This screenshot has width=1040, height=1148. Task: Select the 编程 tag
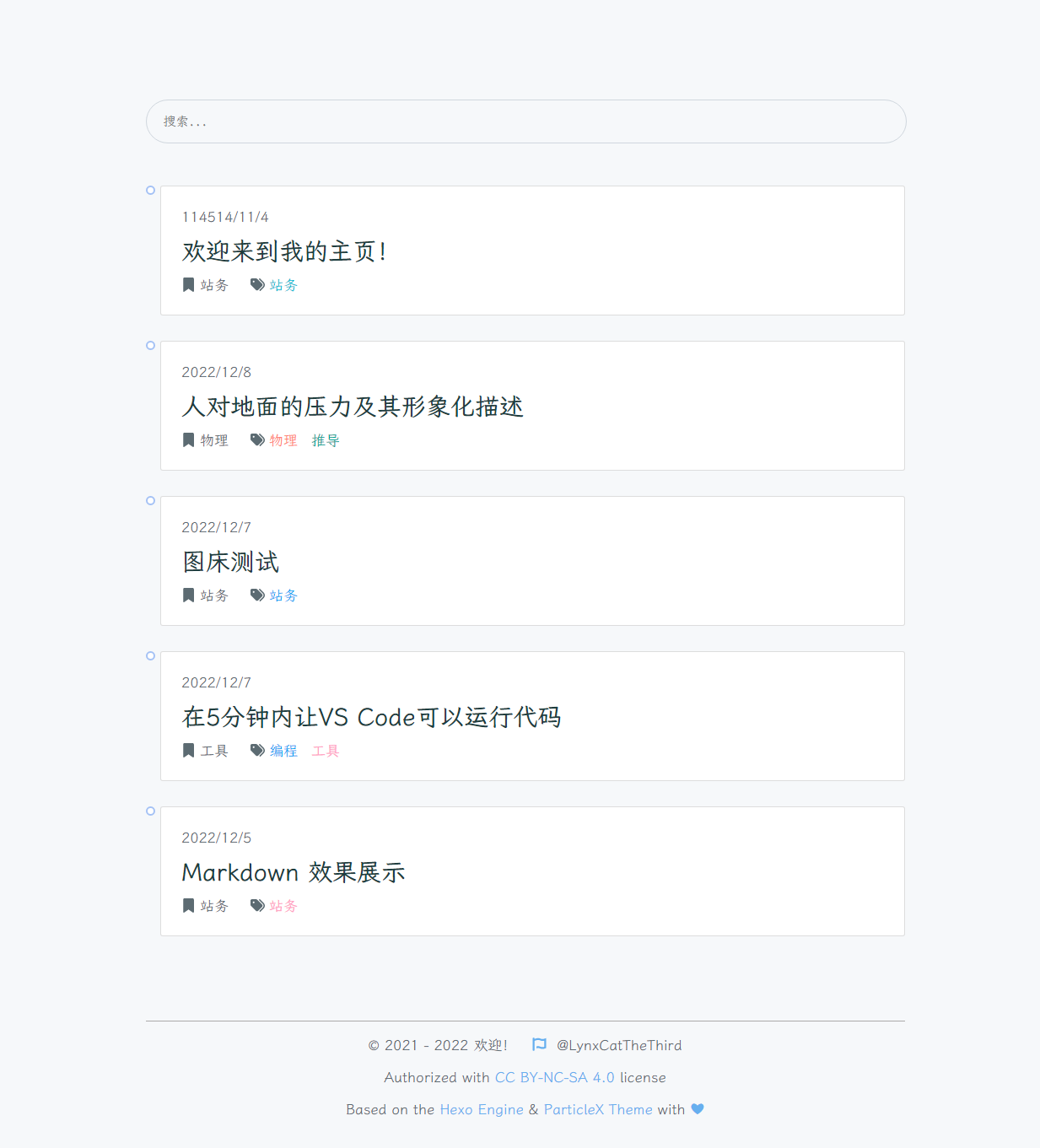point(283,751)
